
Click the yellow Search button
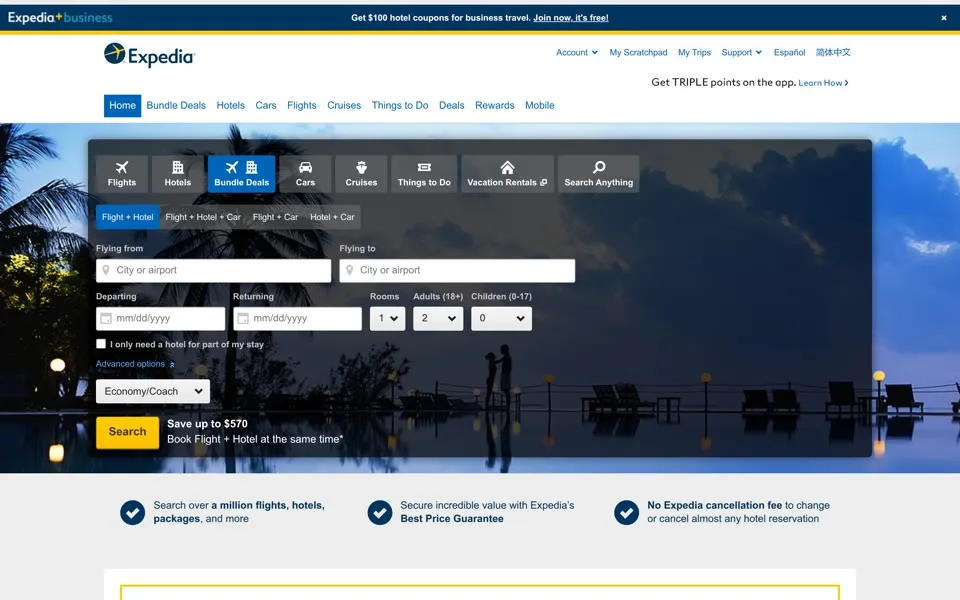pos(127,432)
